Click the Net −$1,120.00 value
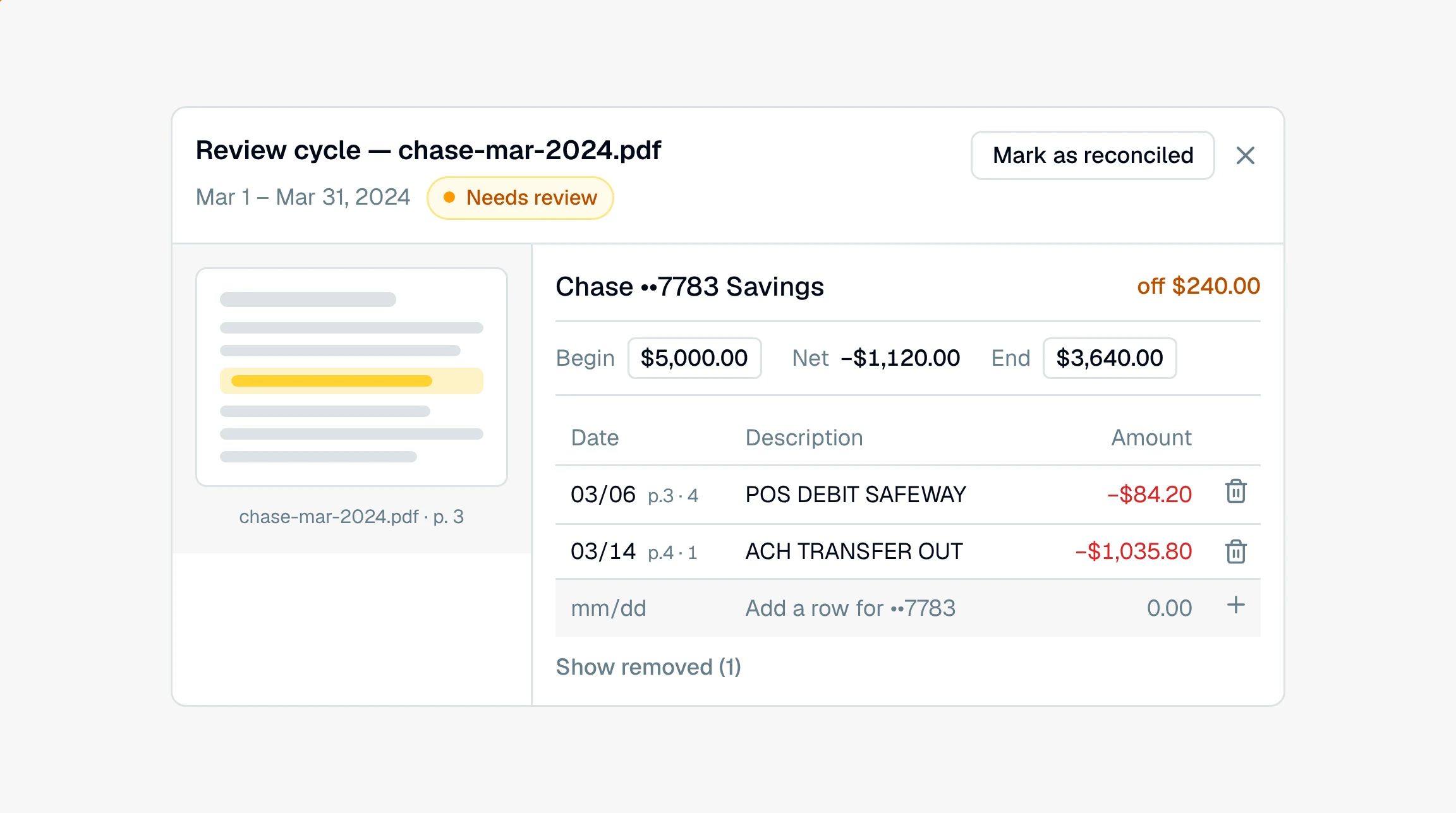This screenshot has width=1456, height=813. [x=900, y=358]
